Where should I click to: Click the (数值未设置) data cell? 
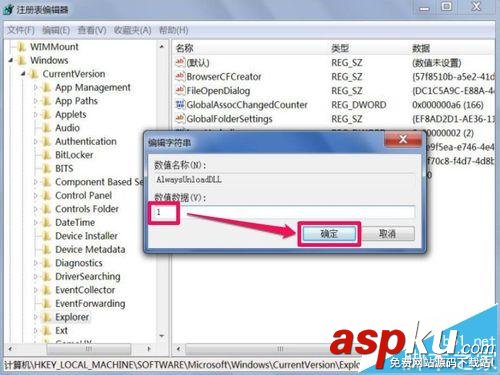point(437,63)
